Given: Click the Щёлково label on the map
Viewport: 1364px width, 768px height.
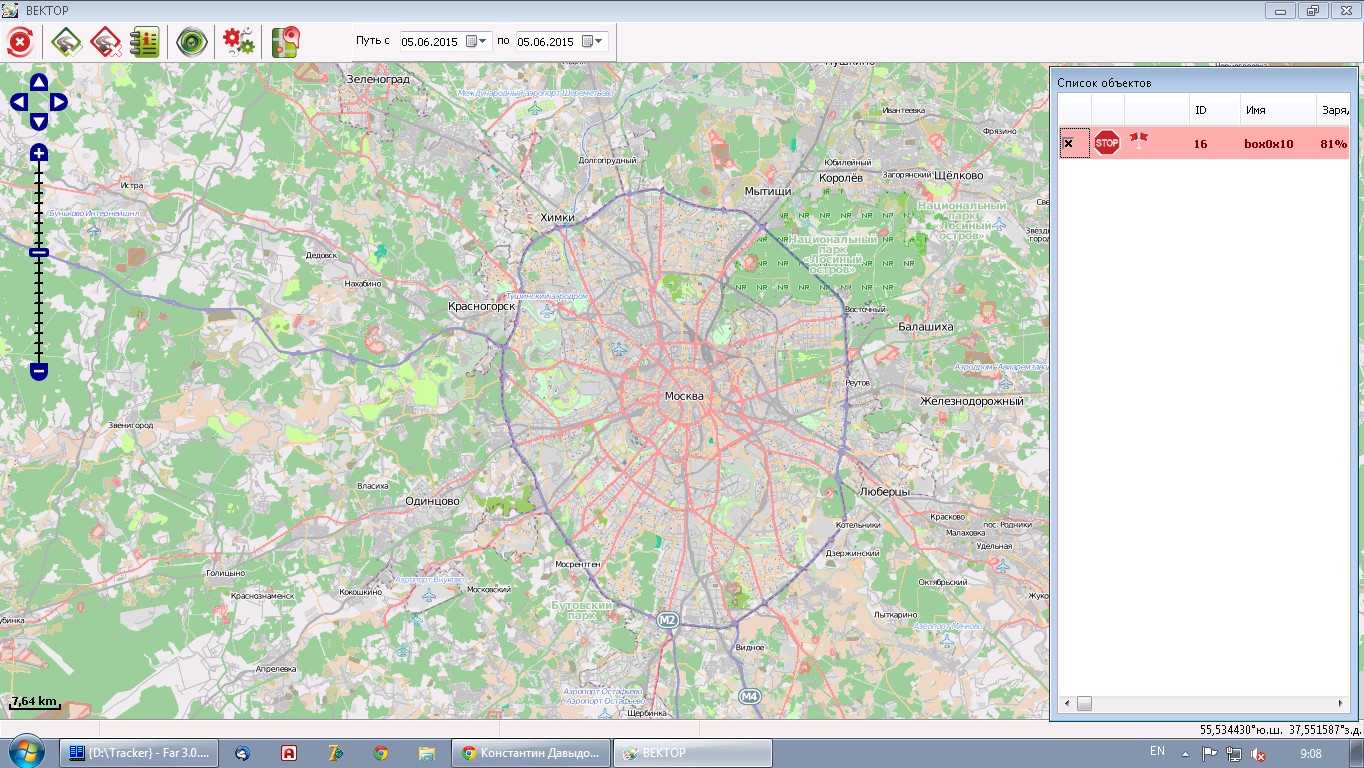Looking at the screenshot, I should pyautogui.click(x=958, y=175).
